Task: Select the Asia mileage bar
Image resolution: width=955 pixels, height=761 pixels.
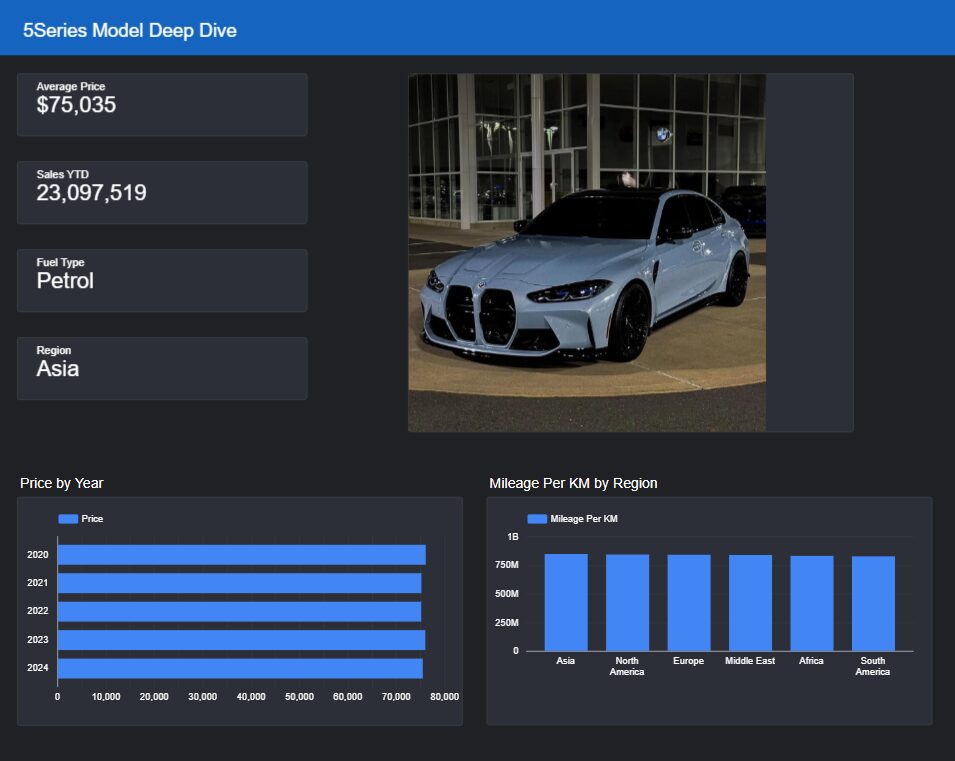Action: pyautogui.click(x=566, y=602)
